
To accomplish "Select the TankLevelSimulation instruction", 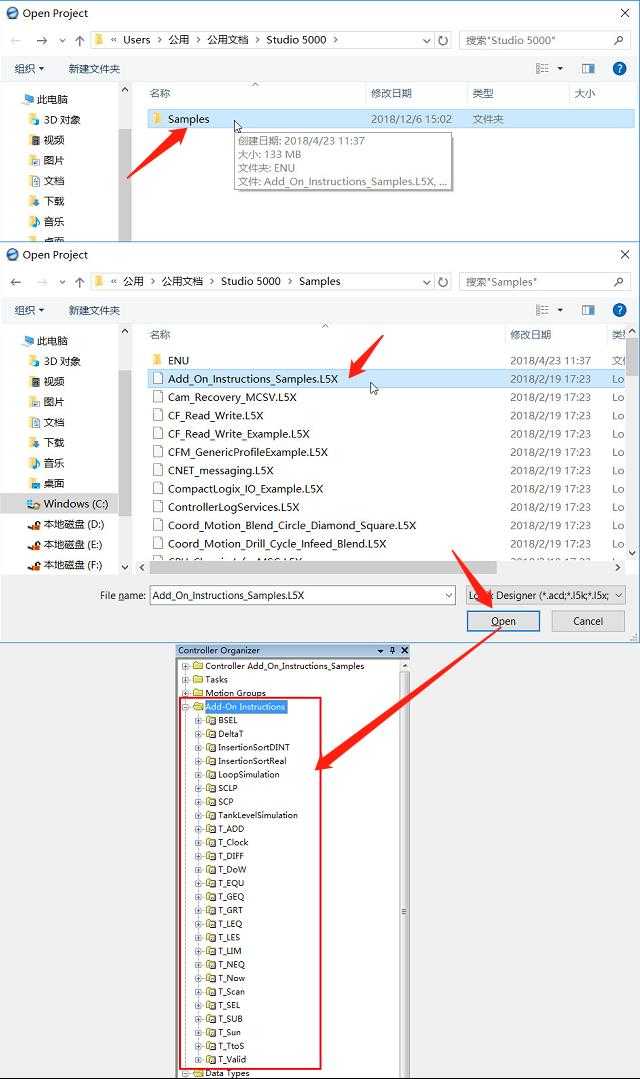I will [257, 815].
